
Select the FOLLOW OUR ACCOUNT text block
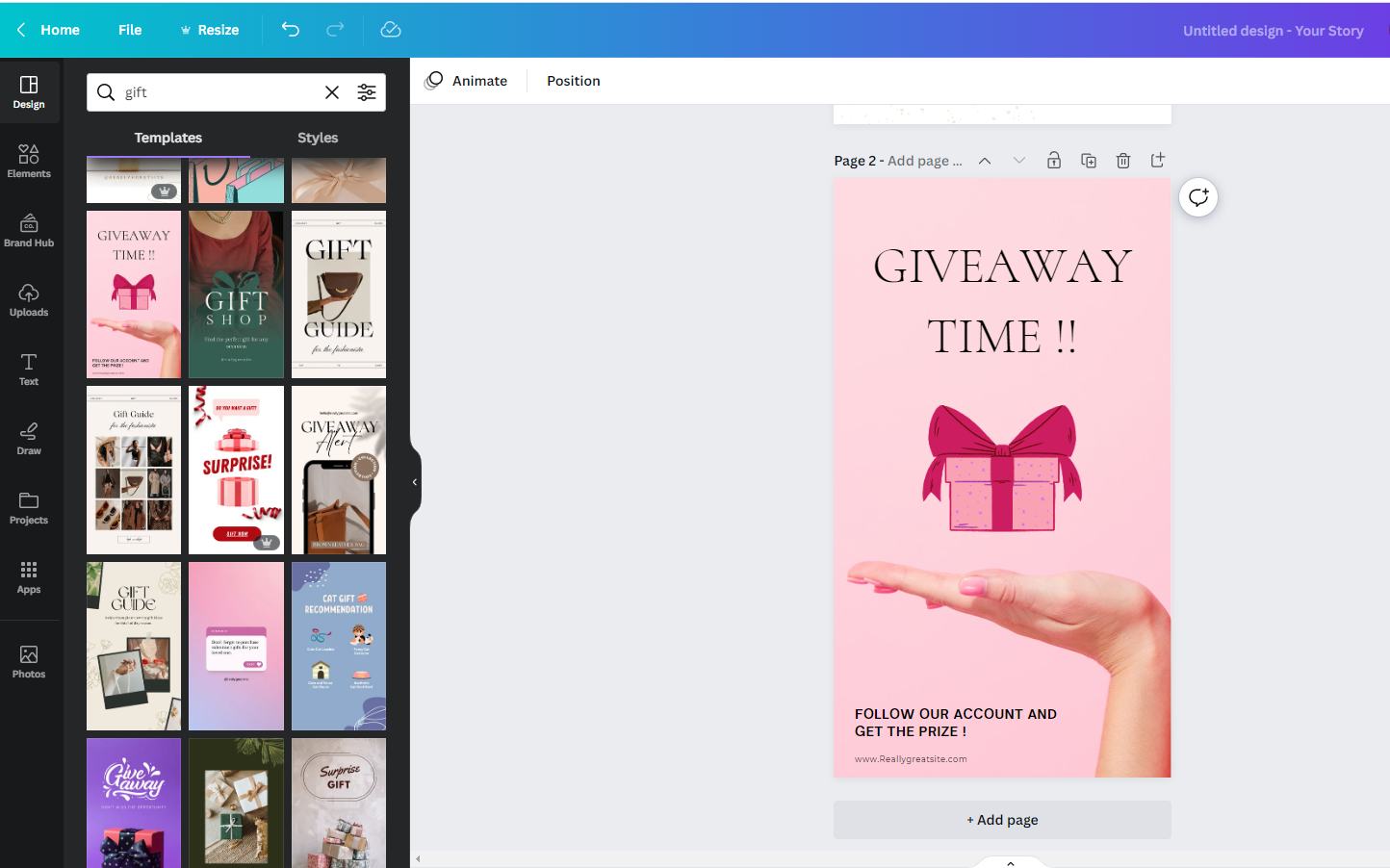coord(956,723)
